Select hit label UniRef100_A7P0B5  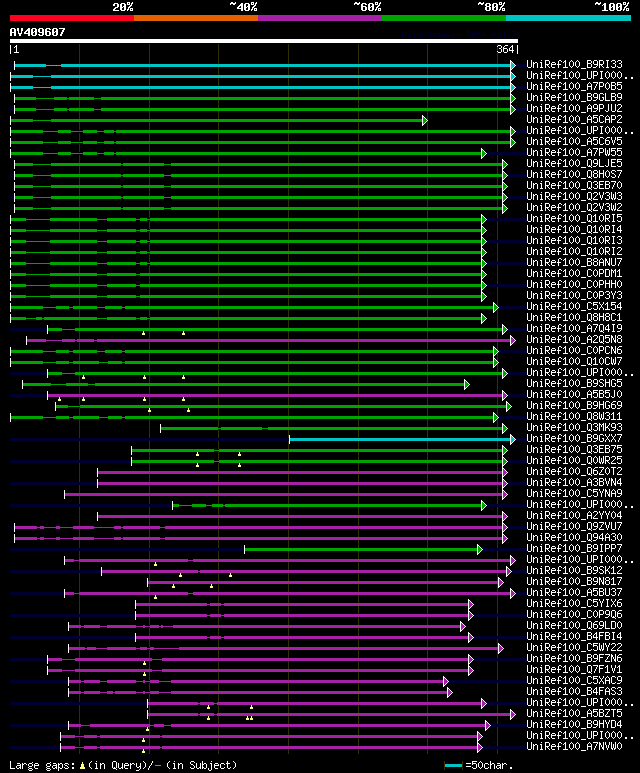pos(574,87)
